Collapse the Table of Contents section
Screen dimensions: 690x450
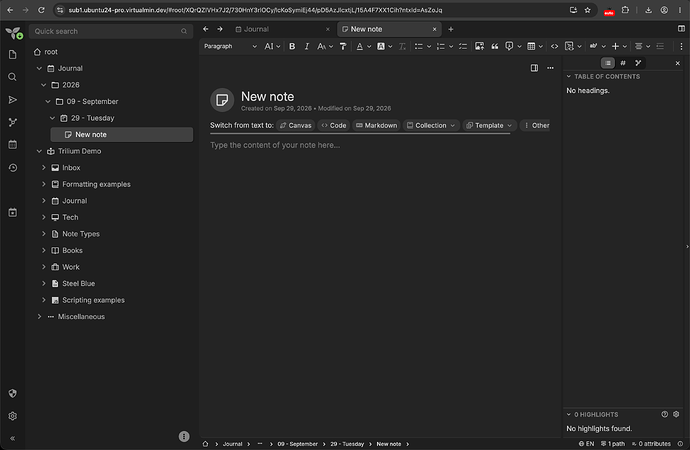569,77
